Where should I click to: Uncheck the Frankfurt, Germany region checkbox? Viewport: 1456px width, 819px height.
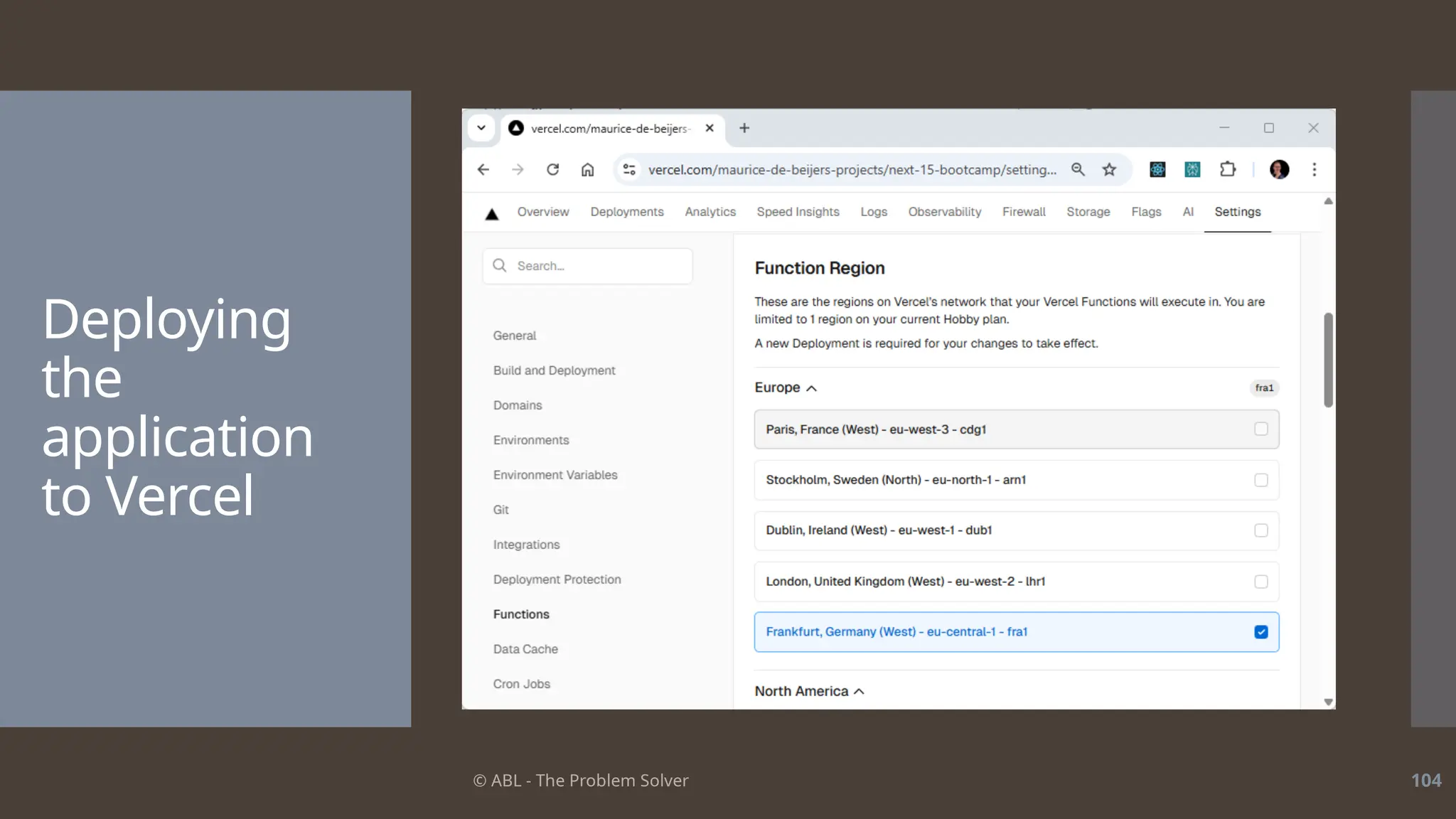point(1260,632)
